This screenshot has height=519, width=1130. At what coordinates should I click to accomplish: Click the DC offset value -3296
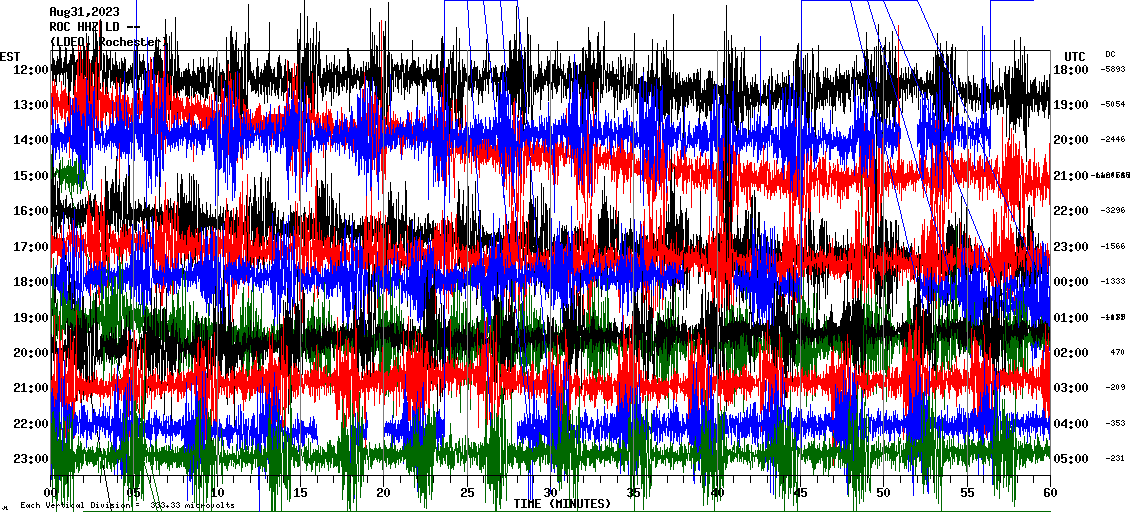point(1113,211)
